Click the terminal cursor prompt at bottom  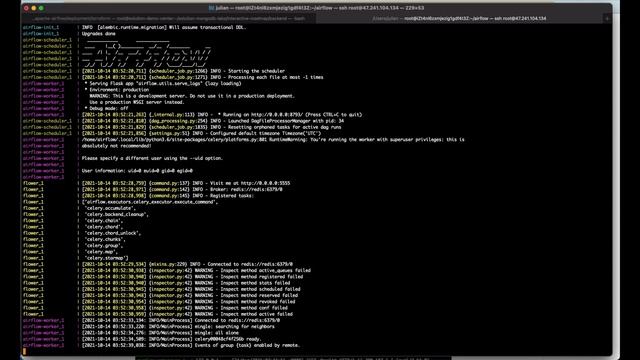click(x=24, y=351)
